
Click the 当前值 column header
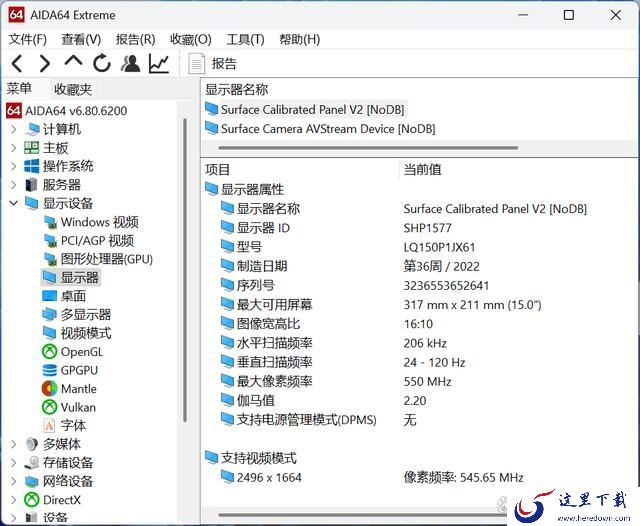tap(422, 170)
